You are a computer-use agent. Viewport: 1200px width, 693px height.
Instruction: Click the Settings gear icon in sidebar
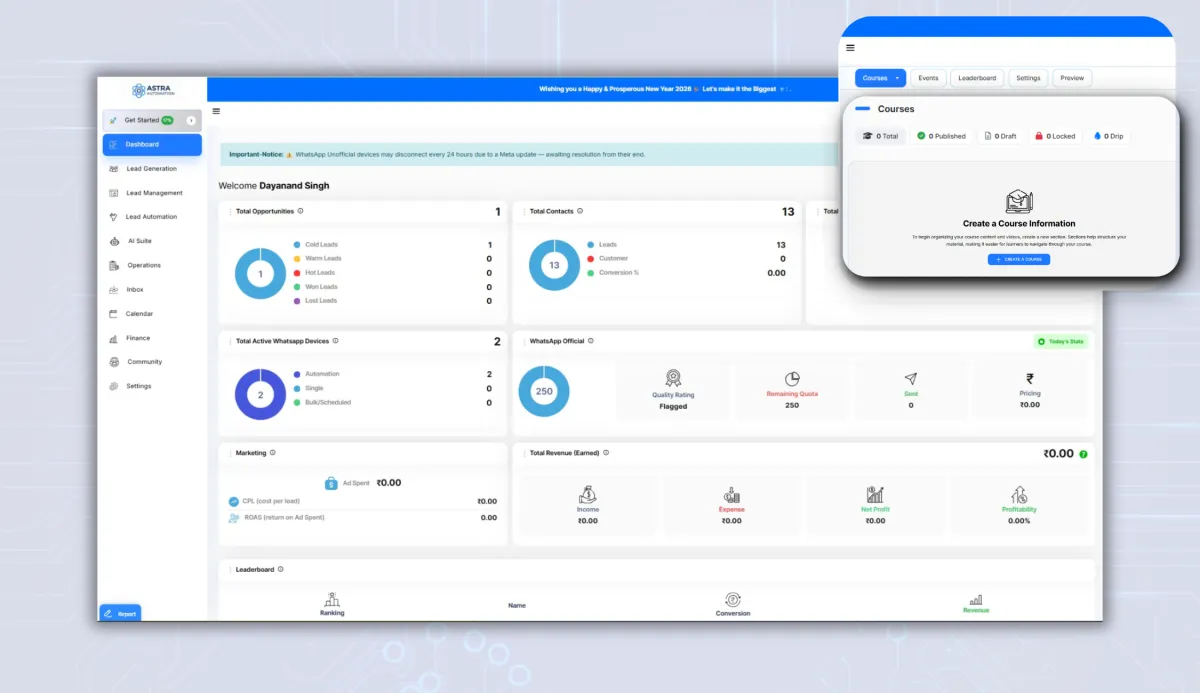pos(115,386)
